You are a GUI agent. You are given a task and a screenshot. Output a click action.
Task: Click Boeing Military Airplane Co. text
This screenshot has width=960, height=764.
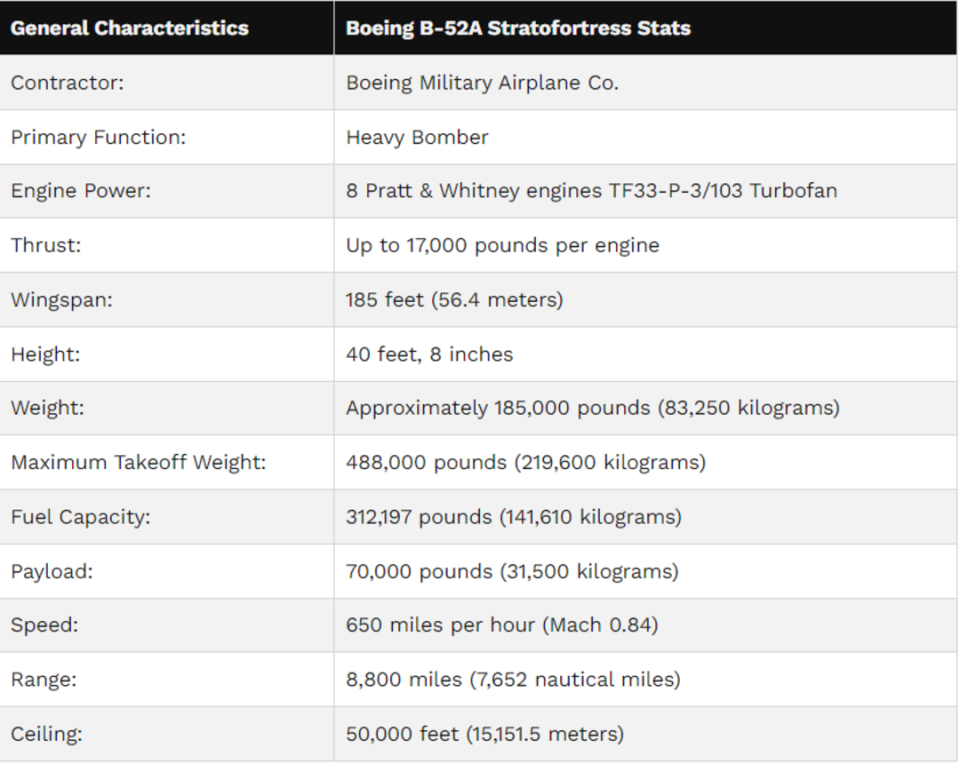pos(482,83)
